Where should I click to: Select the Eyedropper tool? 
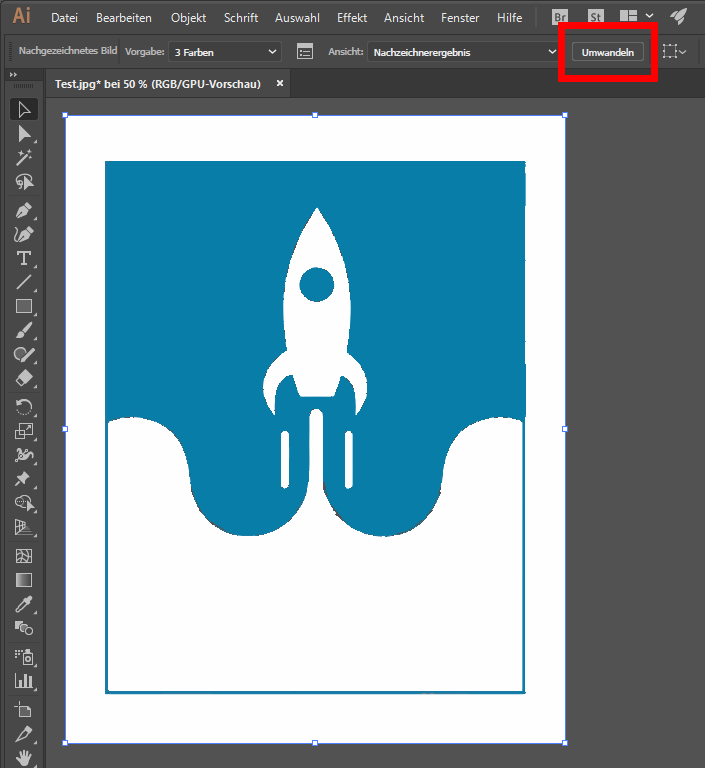point(24,604)
